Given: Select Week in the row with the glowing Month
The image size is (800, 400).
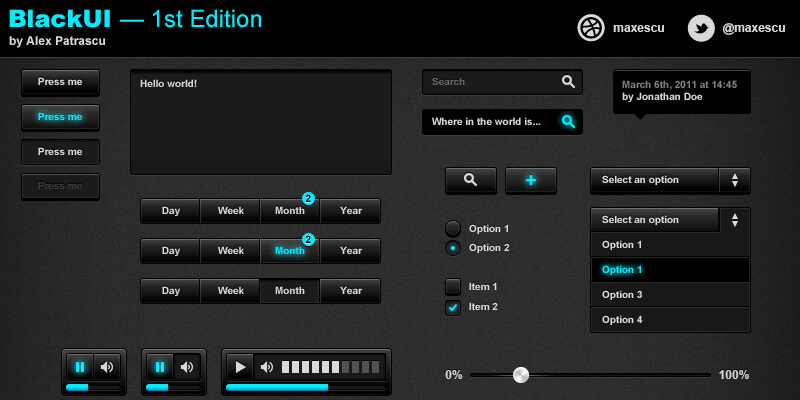Looking at the screenshot, I should tap(231, 251).
